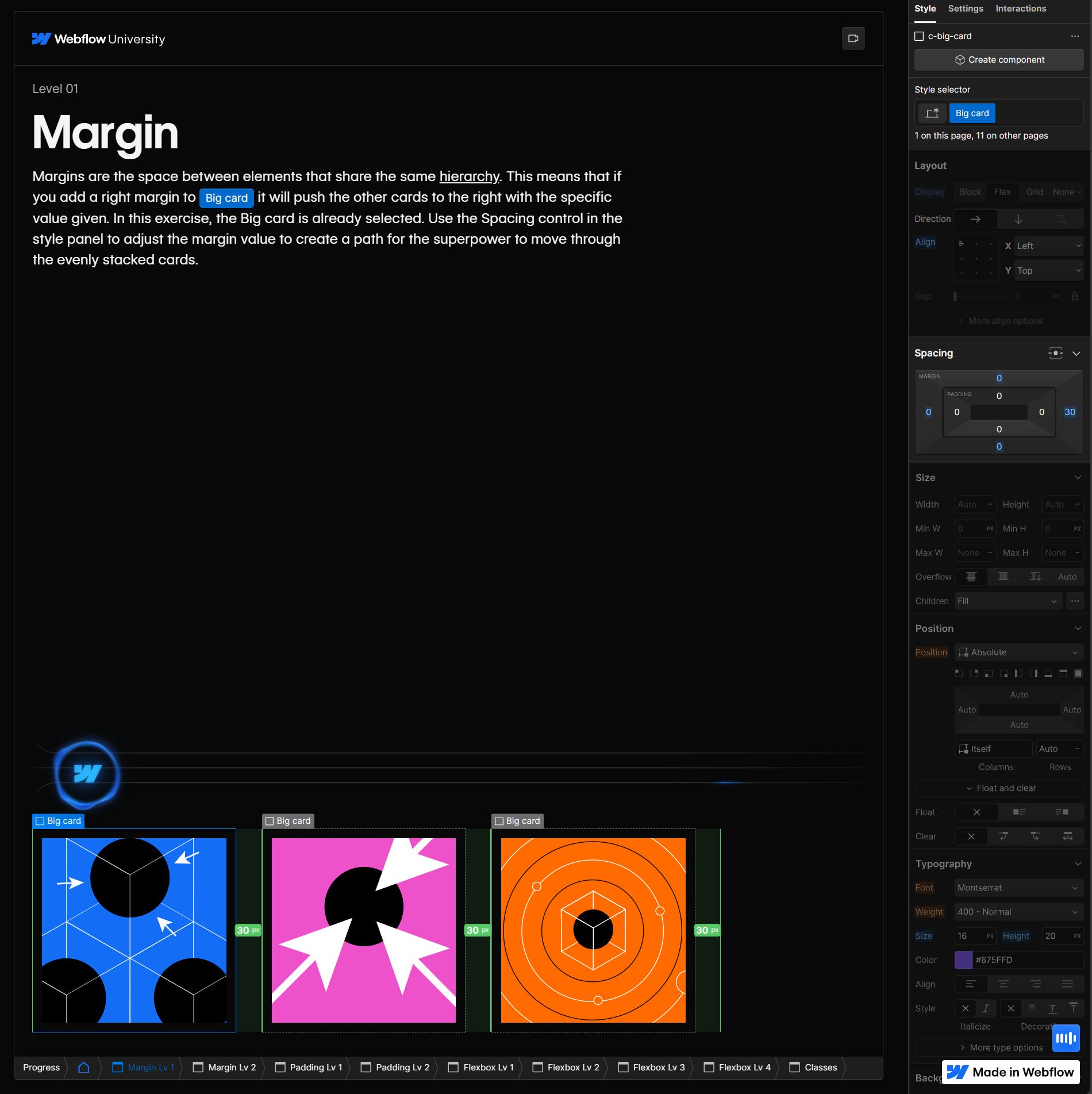Open the 400 - Normal weight dropdown

(1019, 912)
